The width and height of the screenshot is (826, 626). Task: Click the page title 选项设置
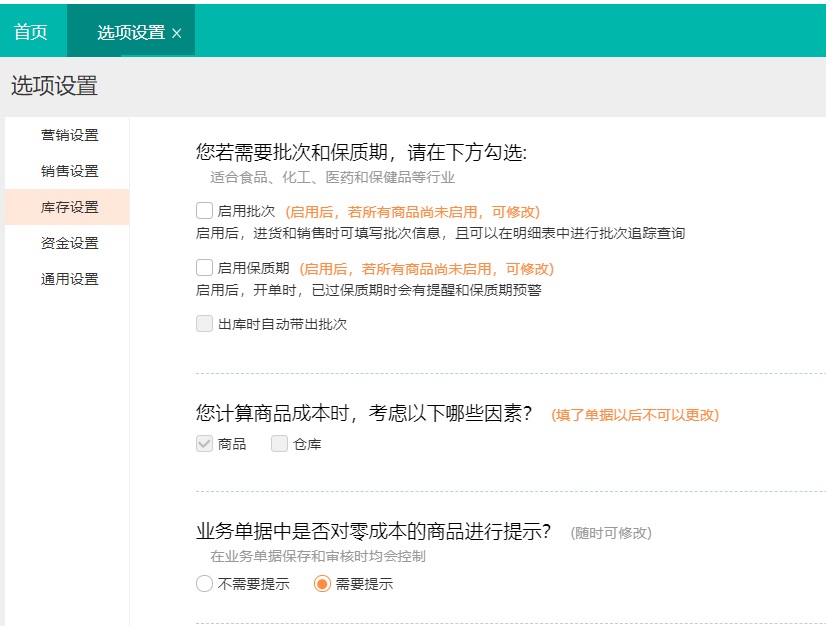point(54,86)
